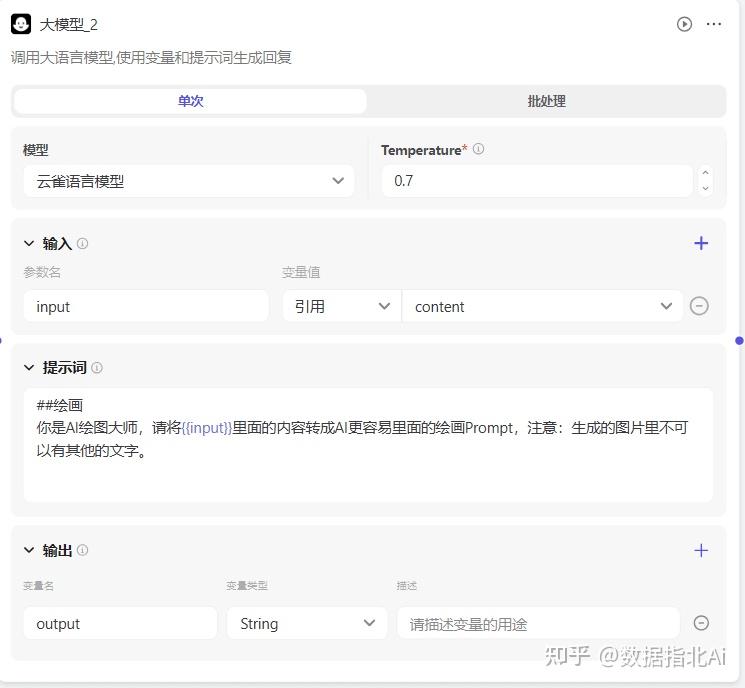Open the content reference dropdown
The width and height of the screenshot is (745, 688).
click(x=542, y=306)
